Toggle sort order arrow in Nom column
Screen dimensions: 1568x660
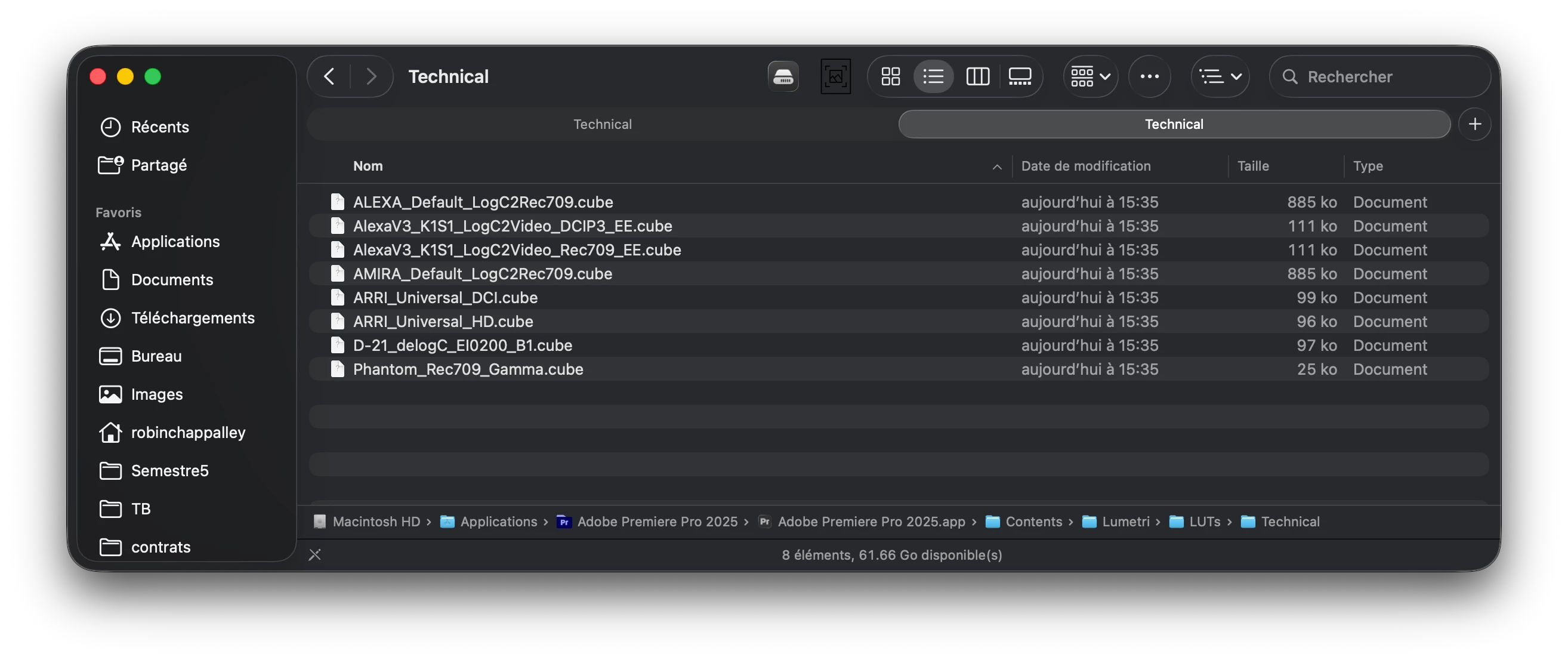click(x=996, y=166)
